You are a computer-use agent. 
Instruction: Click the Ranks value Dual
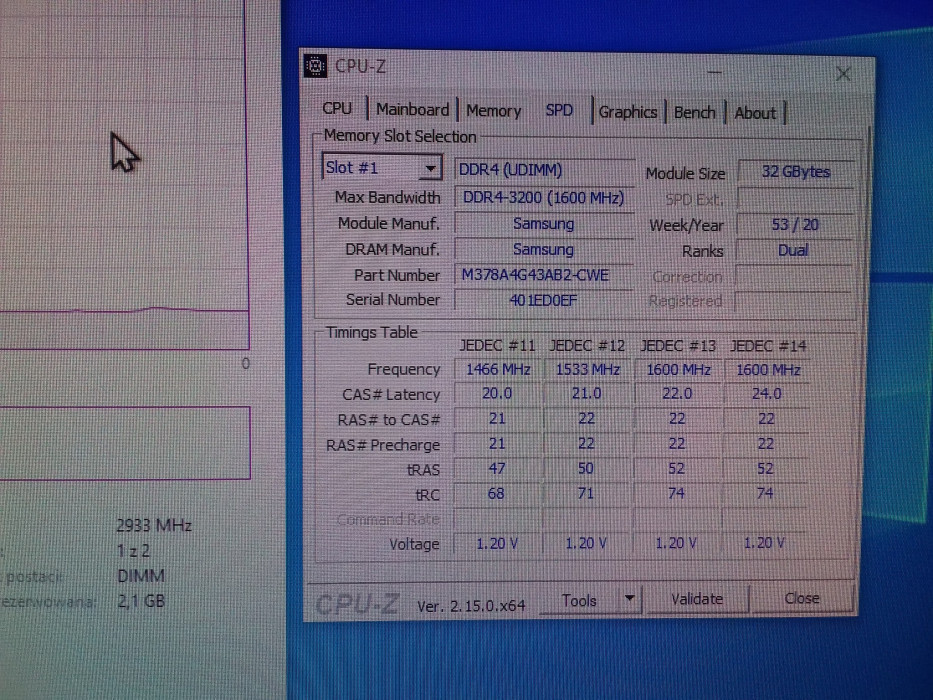tap(793, 251)
